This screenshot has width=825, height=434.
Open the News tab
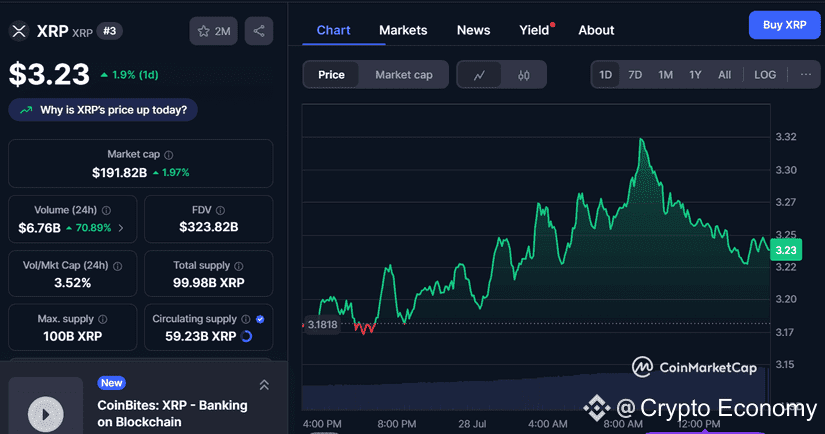pos(474,31)
